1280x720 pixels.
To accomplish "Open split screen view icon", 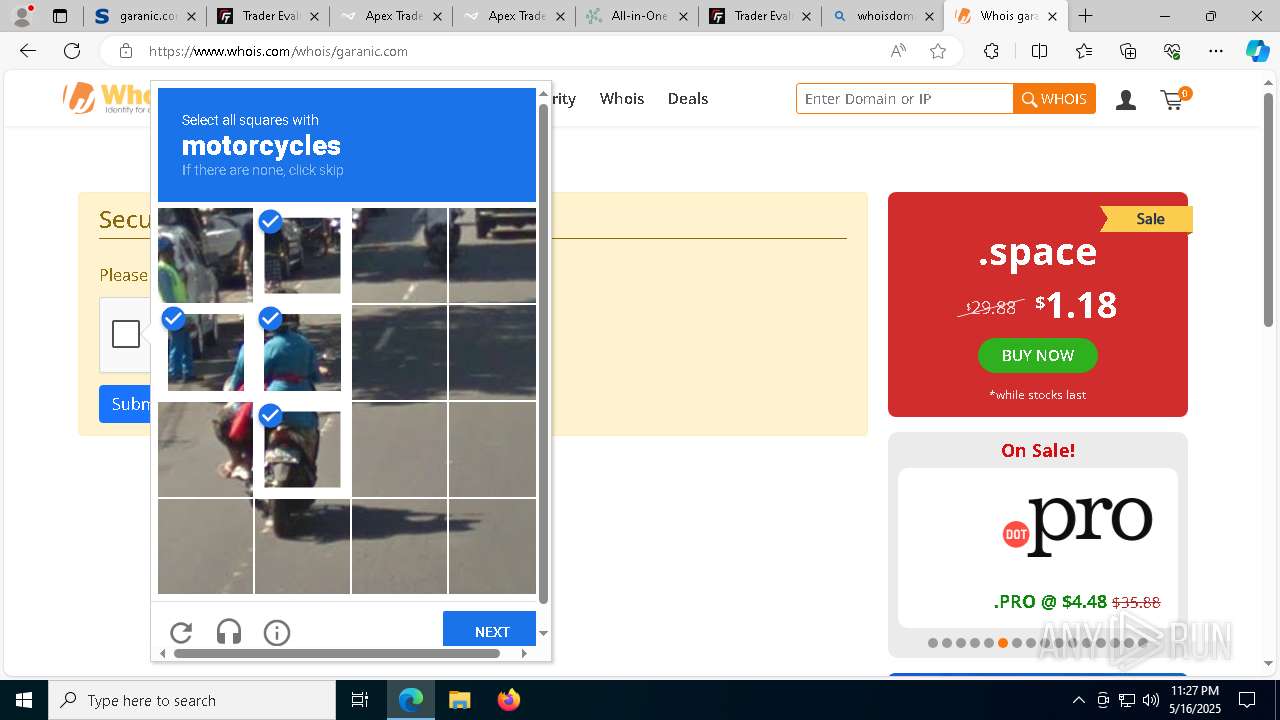I will (x=1039, y=51).
